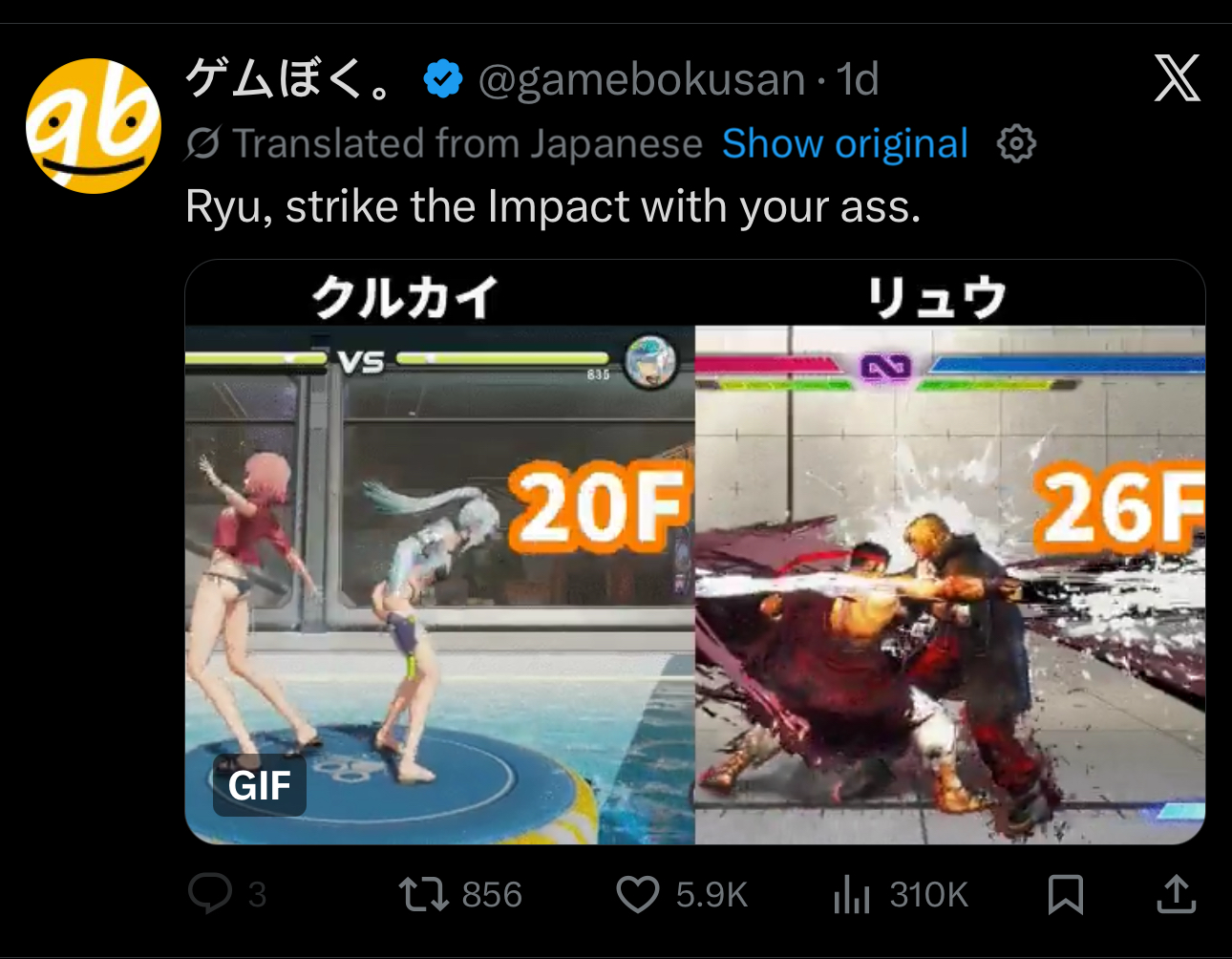Bookmark this tweet
Image resolution: width=1232 pixels, height=959 pixels.
(1065, 894)
